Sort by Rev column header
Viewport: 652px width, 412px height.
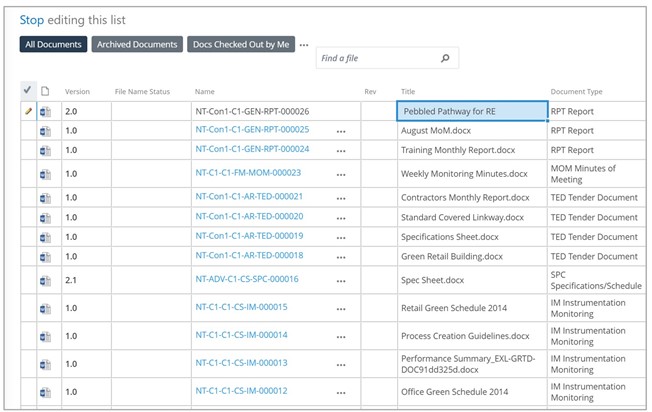[x=370, y=91]
